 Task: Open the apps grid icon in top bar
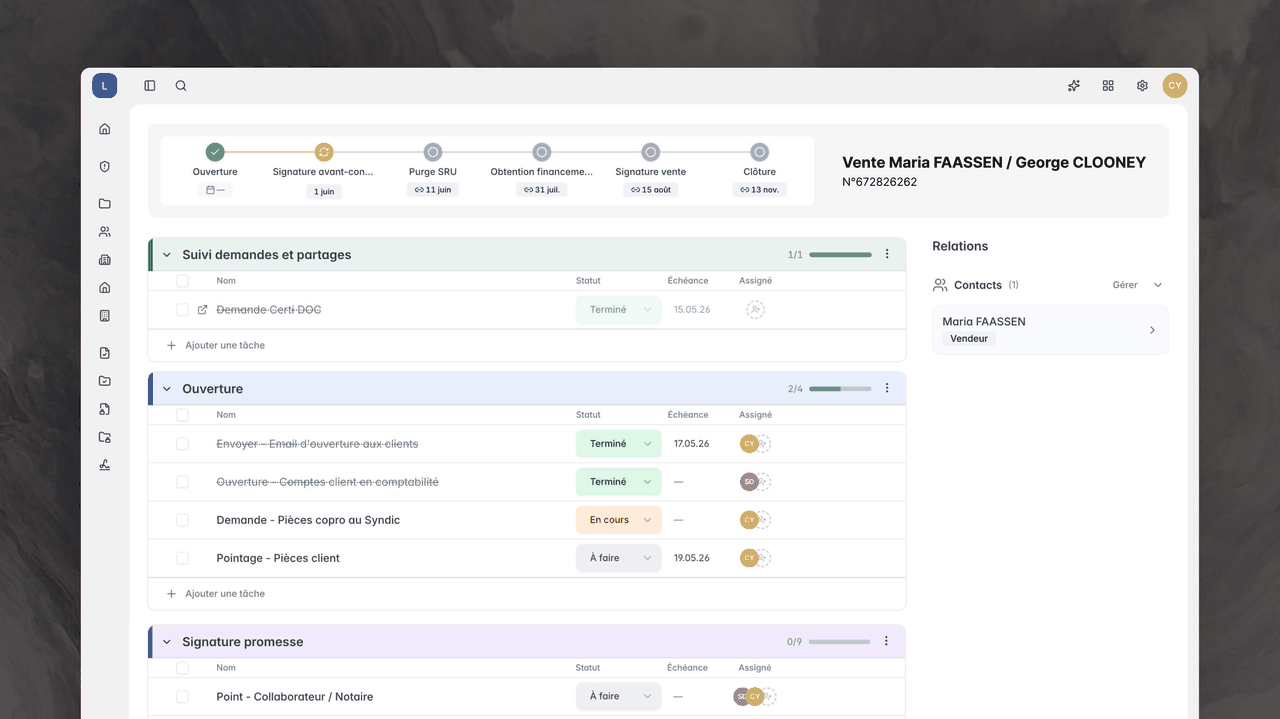click(x=1108, y=86)
